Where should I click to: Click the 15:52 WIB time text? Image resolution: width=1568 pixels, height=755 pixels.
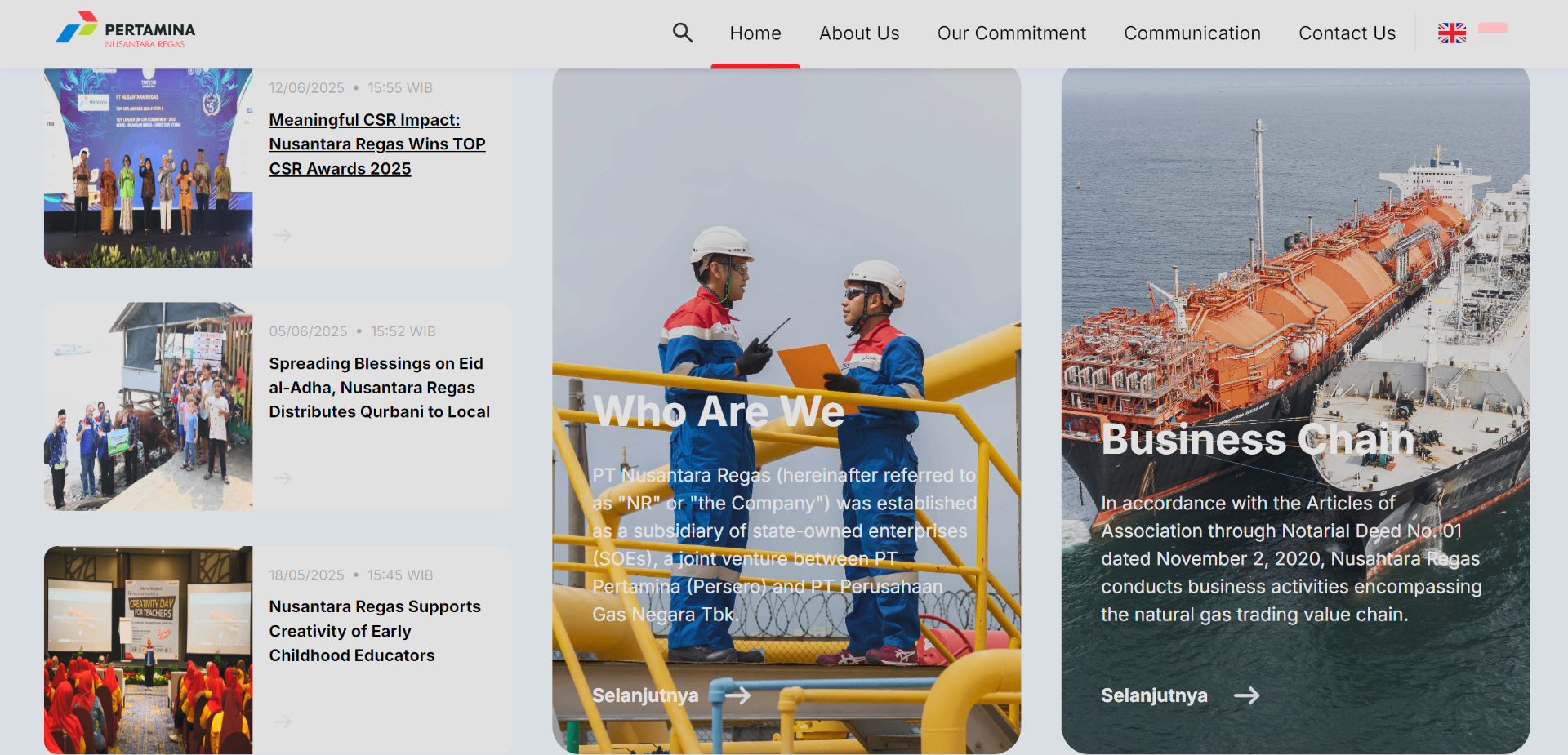[x=403, y=331]
